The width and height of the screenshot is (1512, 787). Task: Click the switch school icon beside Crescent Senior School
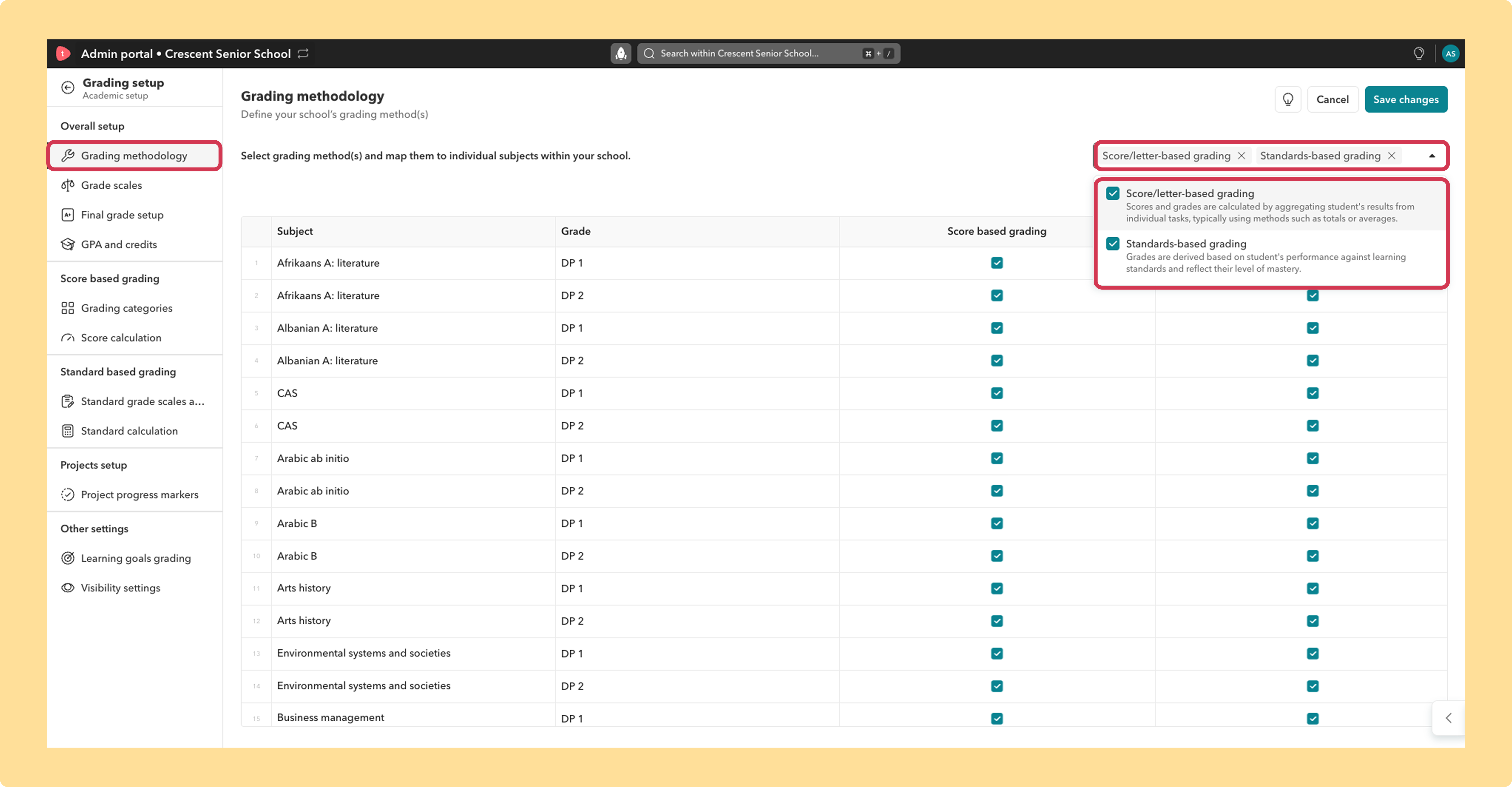coord(303,53)
